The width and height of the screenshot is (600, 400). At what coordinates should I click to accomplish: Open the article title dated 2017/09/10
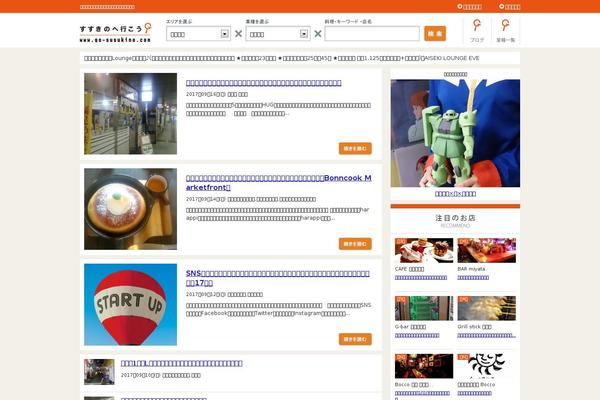tap(182, 363)
